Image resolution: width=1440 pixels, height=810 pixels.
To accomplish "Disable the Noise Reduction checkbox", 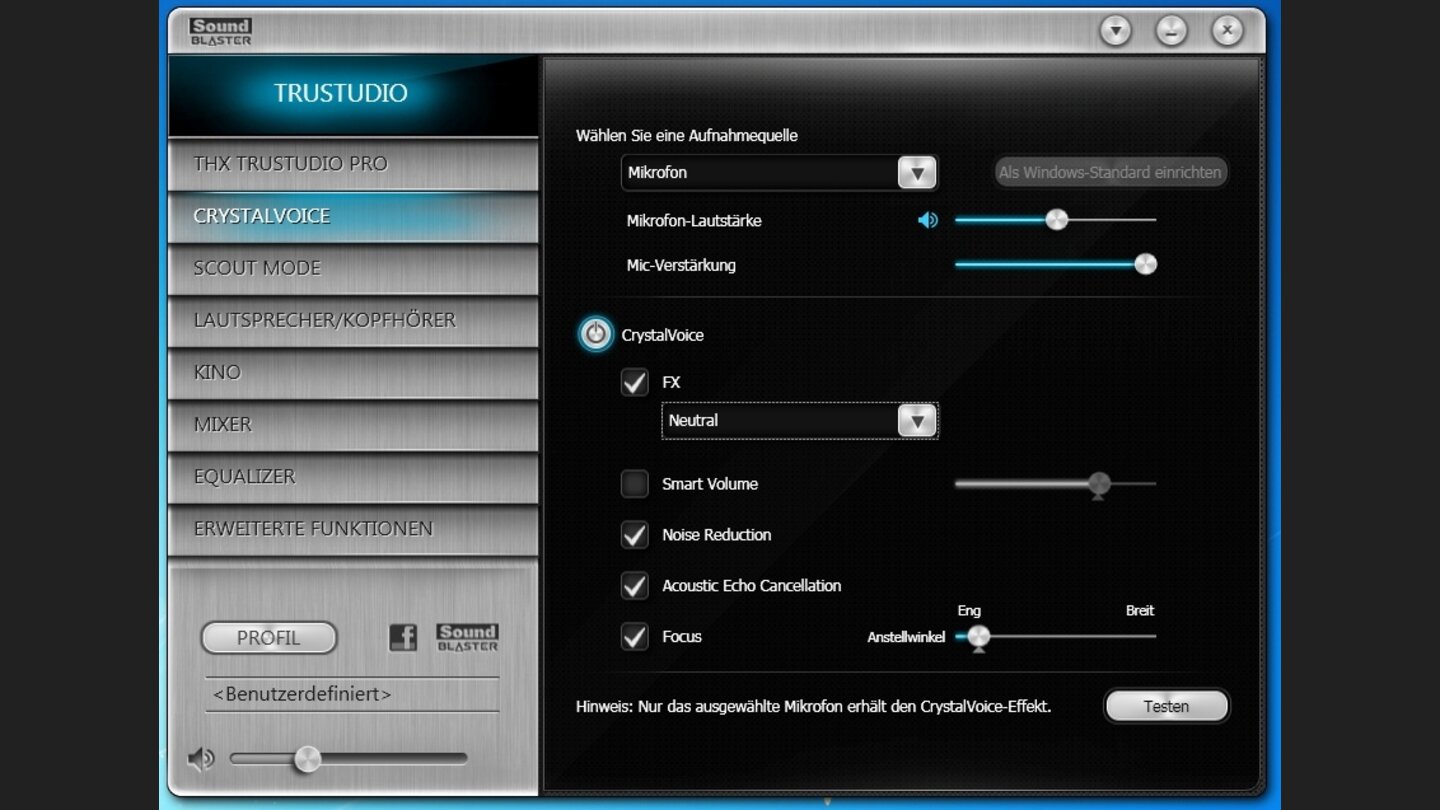I will tap(635, 535).
